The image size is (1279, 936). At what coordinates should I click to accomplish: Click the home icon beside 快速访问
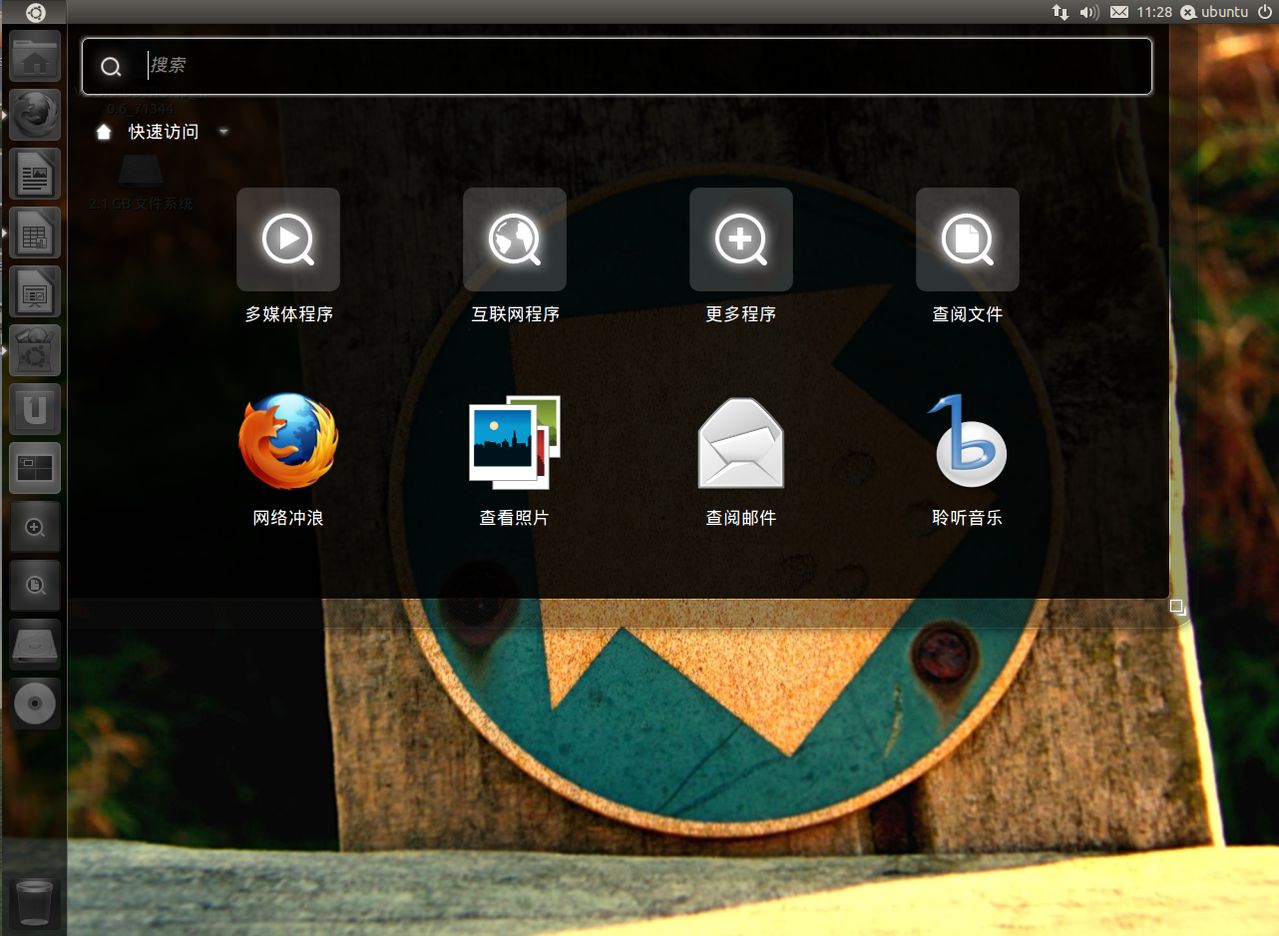104,132
